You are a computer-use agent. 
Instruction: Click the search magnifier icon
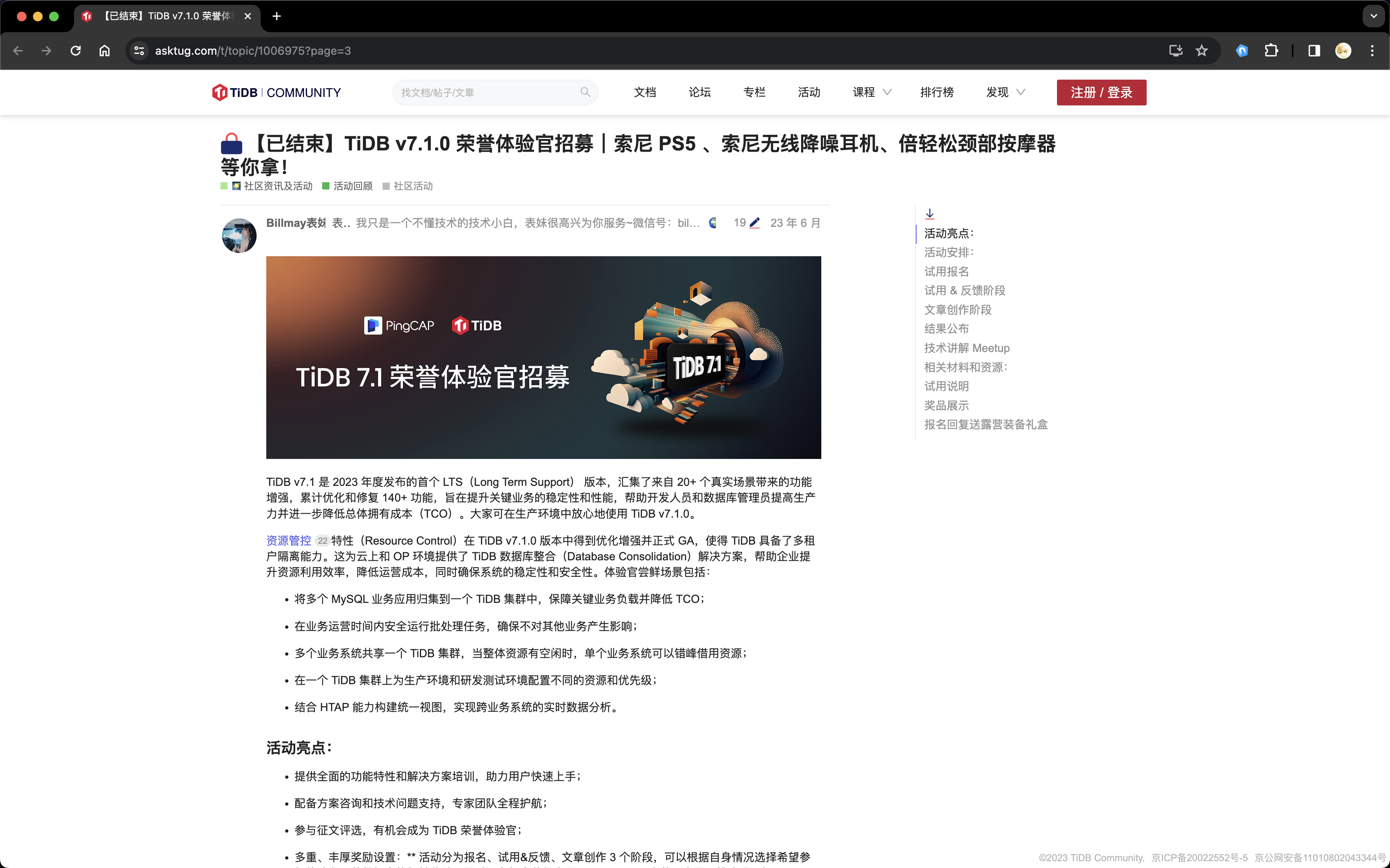(585, 92)
